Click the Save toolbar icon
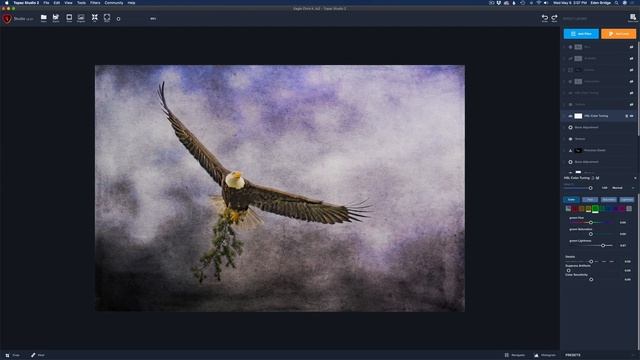This screenshot has height=360, width=640. (x=56, y=18)
